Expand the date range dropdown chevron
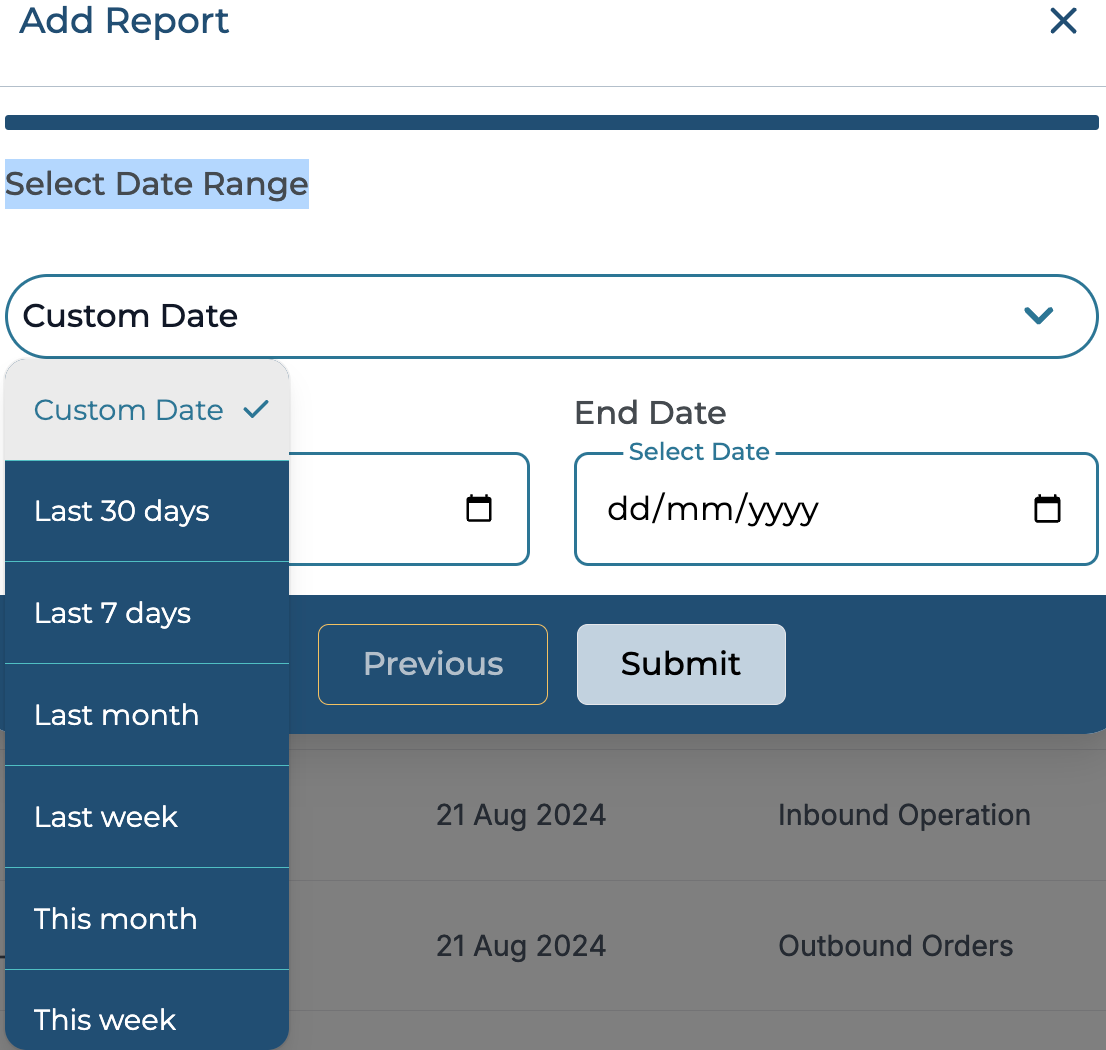Screen dimensions: 1106x1050 (1039, 316)
